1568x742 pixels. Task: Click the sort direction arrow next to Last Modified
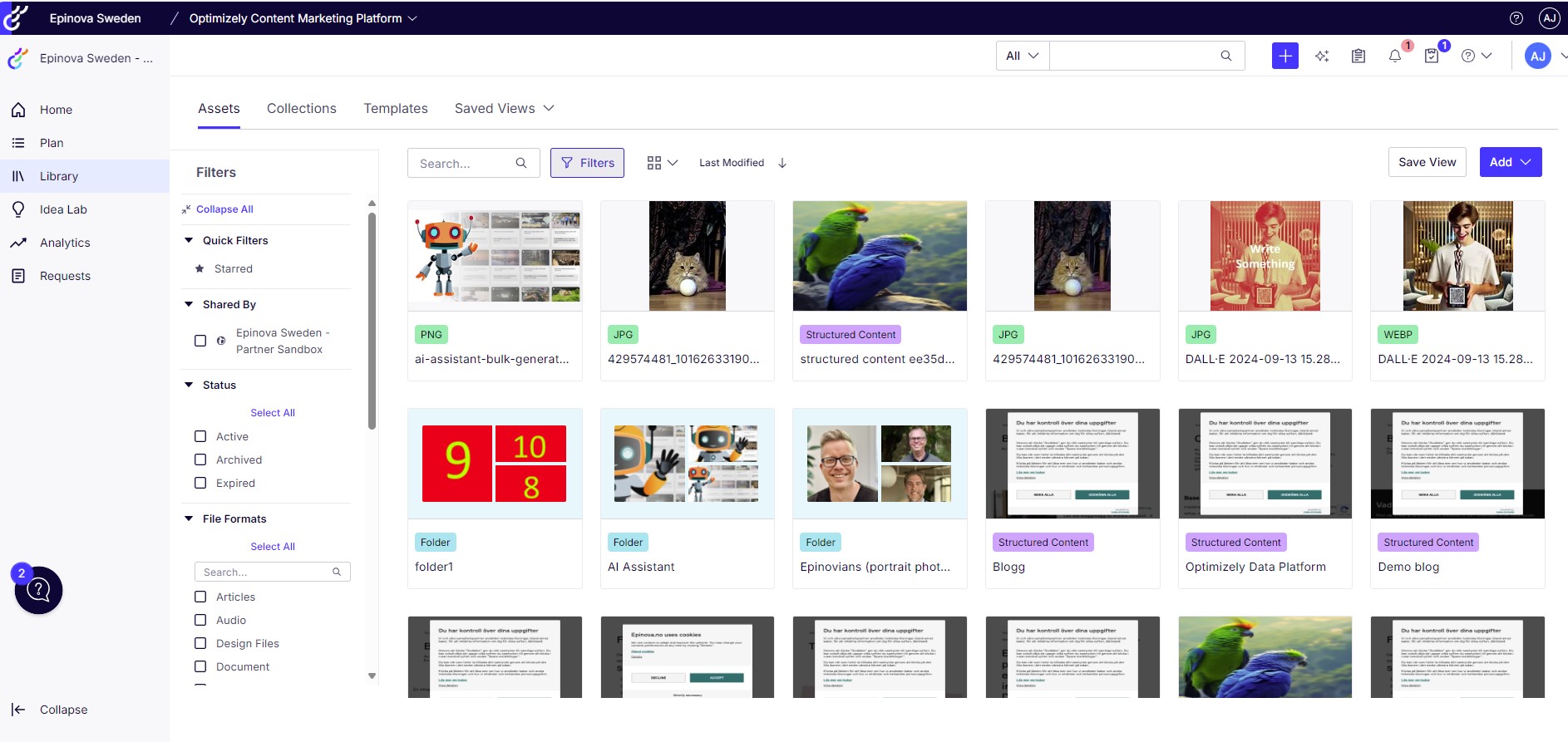[782, 163]
